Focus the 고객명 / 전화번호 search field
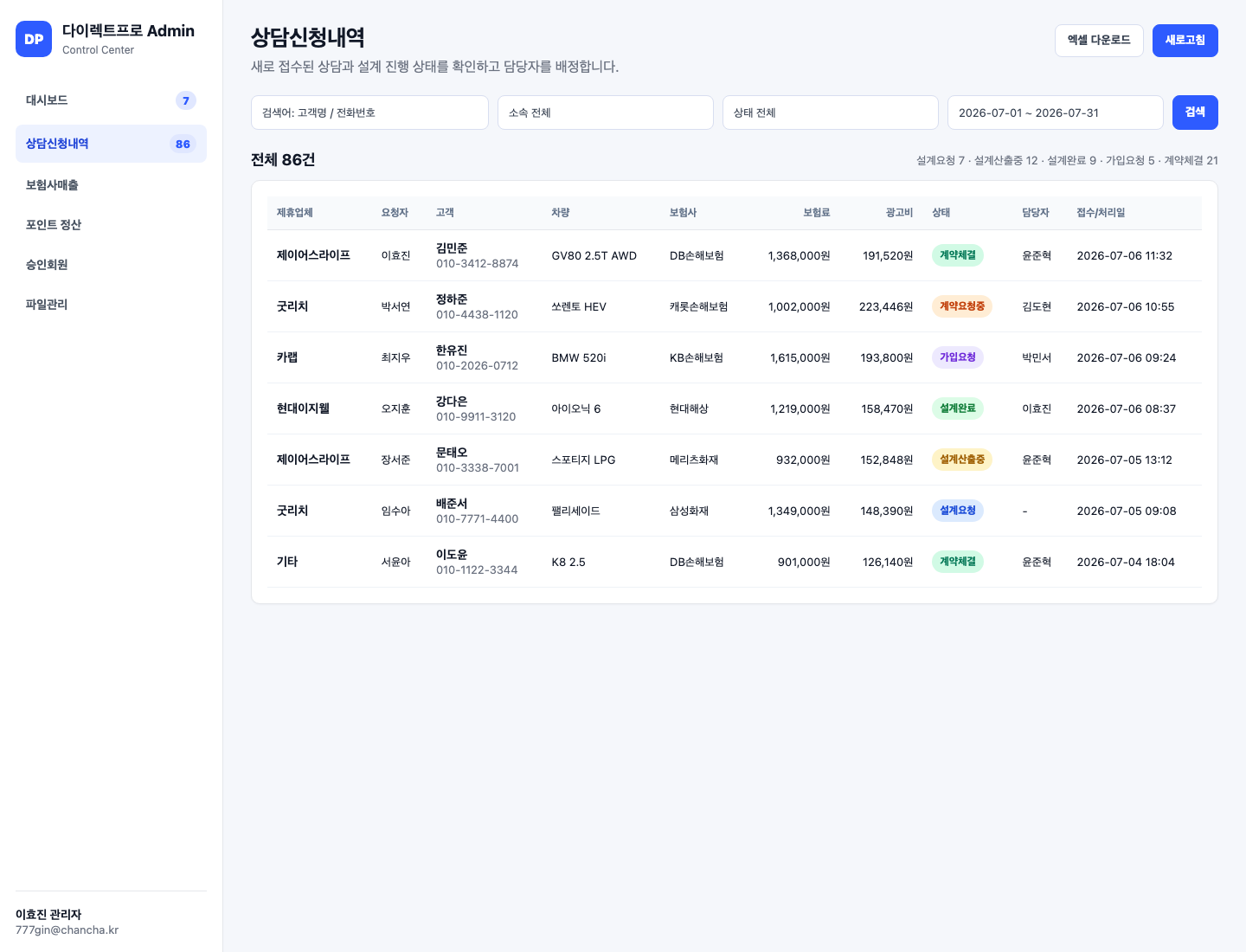 click(x=369, y=113)
